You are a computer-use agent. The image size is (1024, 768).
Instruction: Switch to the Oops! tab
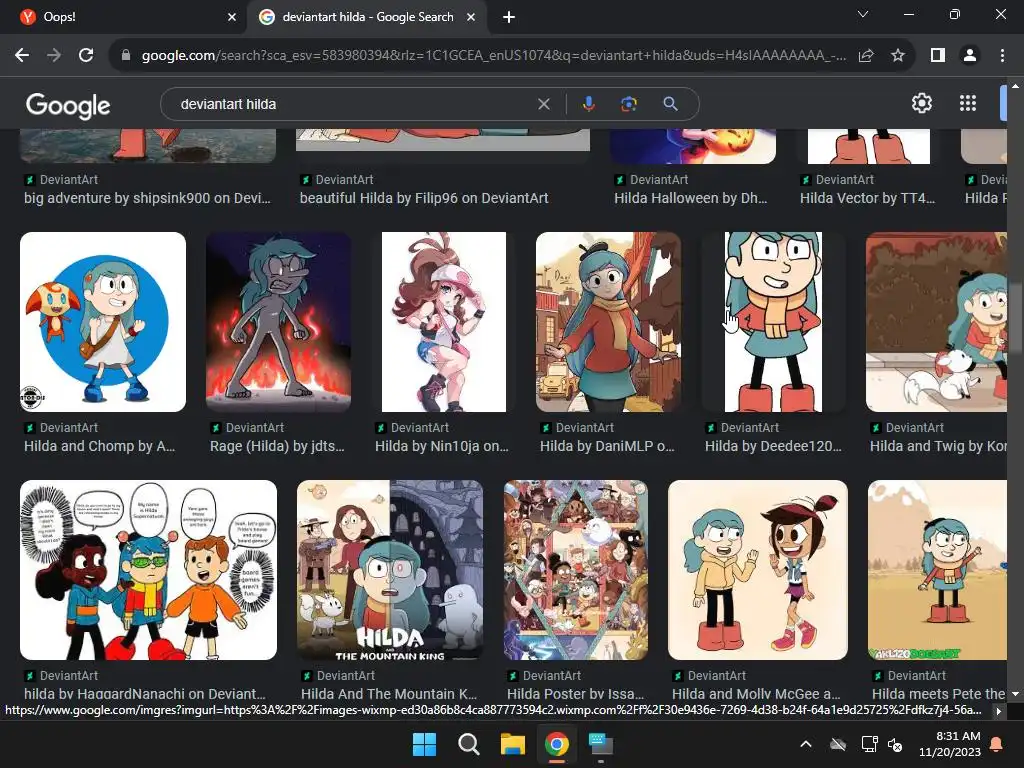click(x=124, y=18)
